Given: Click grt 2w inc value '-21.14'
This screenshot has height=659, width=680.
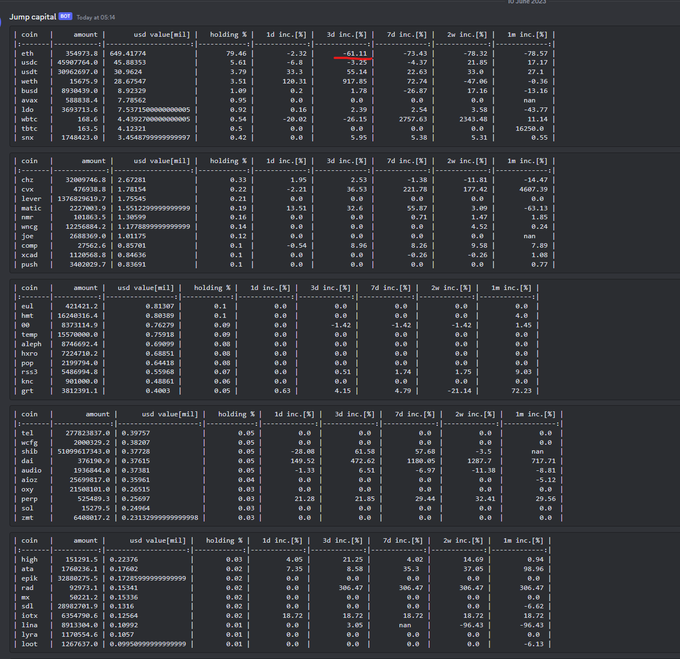Looking at the screenshot, I should pos(459,391).
